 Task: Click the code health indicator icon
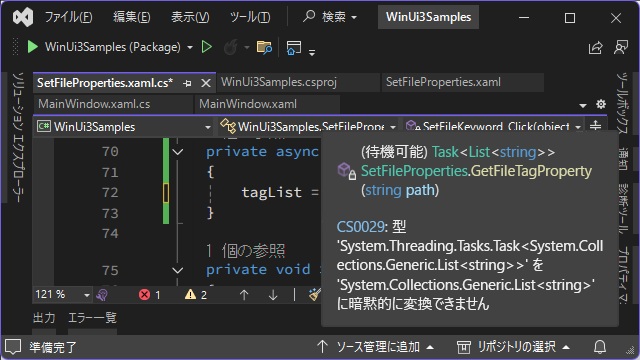(x=102, y=295)
